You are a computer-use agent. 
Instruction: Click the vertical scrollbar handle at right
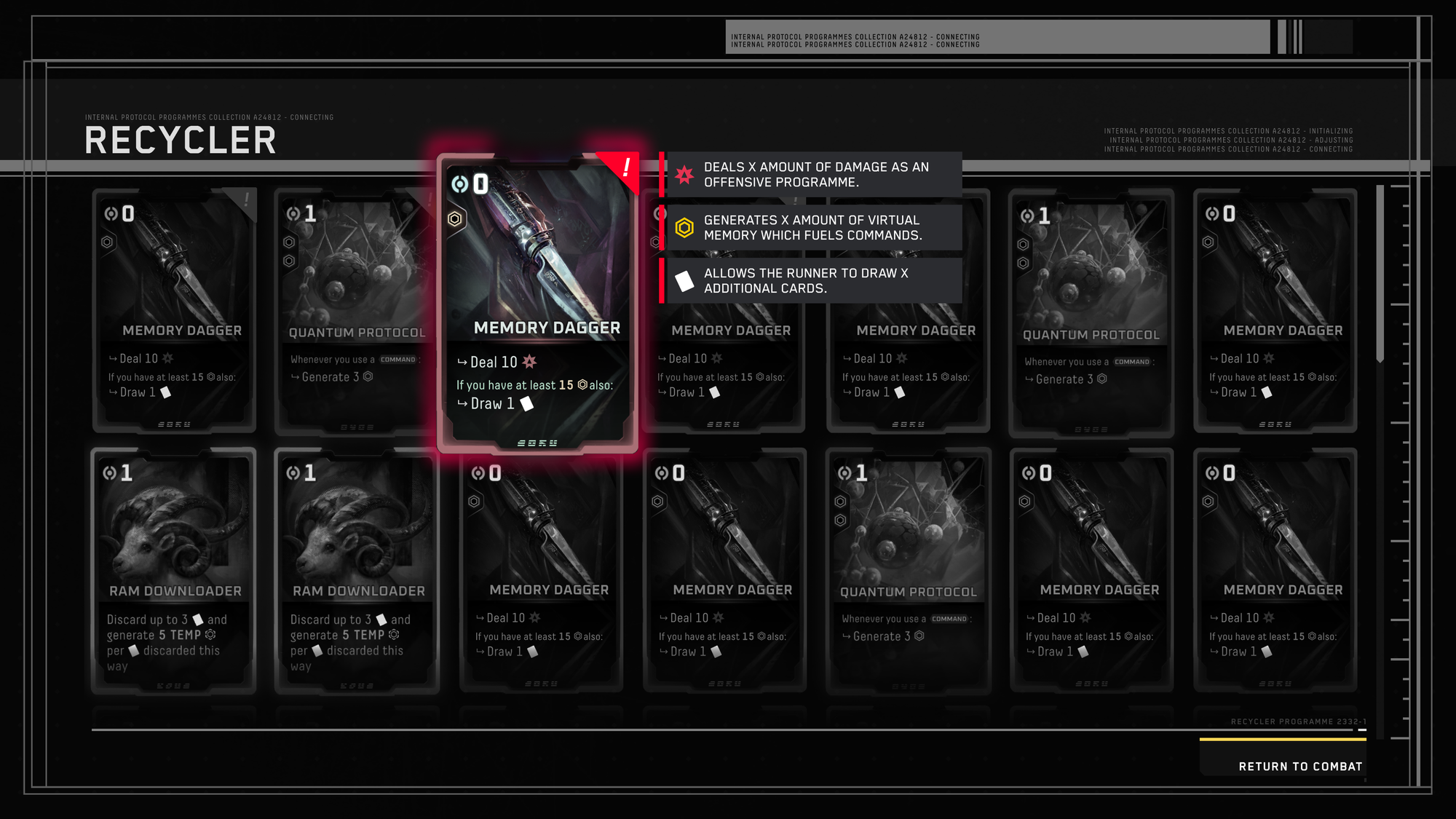(x=1380, y=274)
